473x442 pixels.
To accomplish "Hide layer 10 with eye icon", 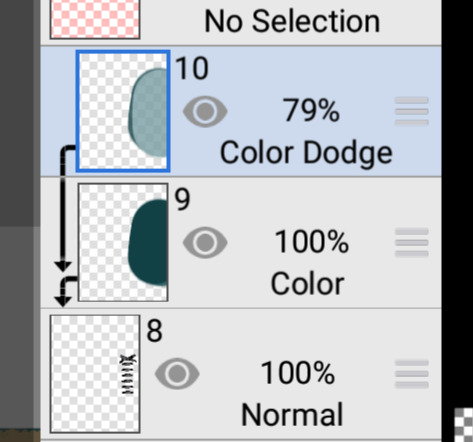I will 205,111.
